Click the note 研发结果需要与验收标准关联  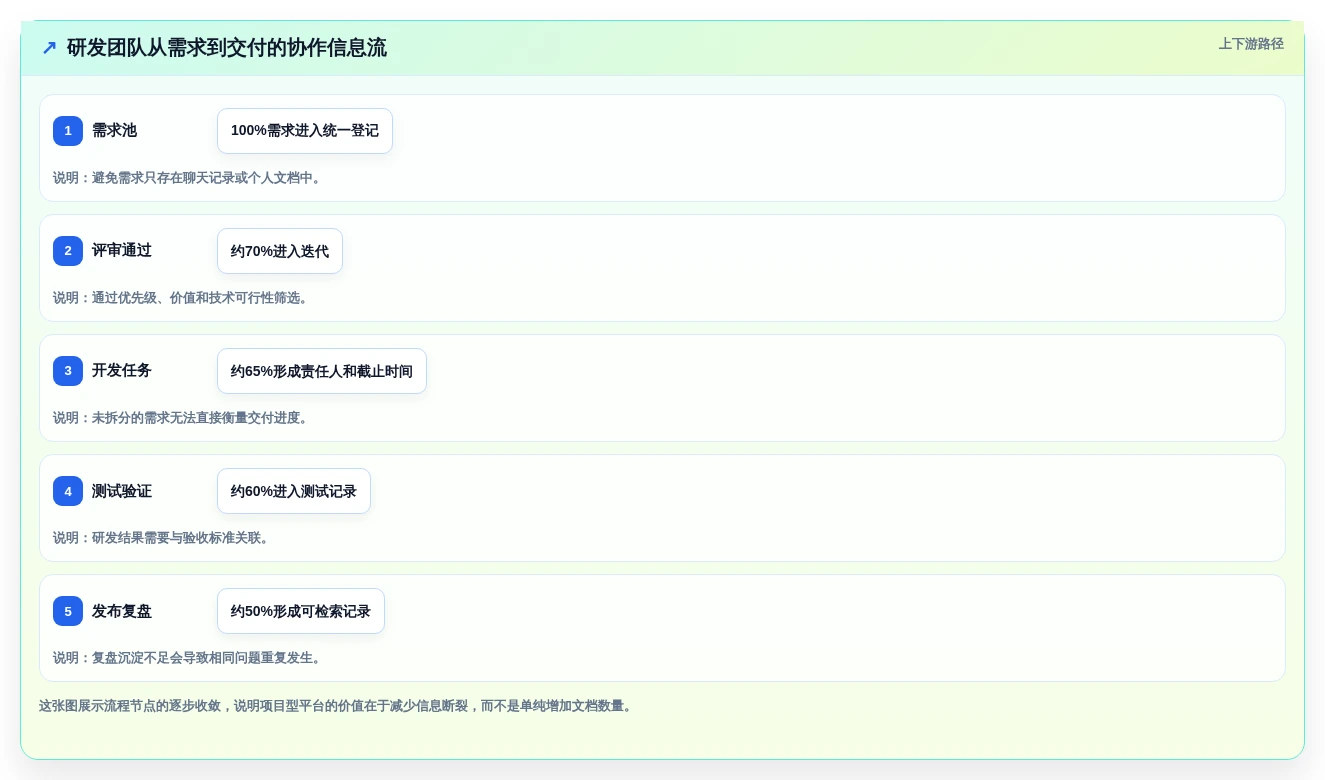[161, 538]
